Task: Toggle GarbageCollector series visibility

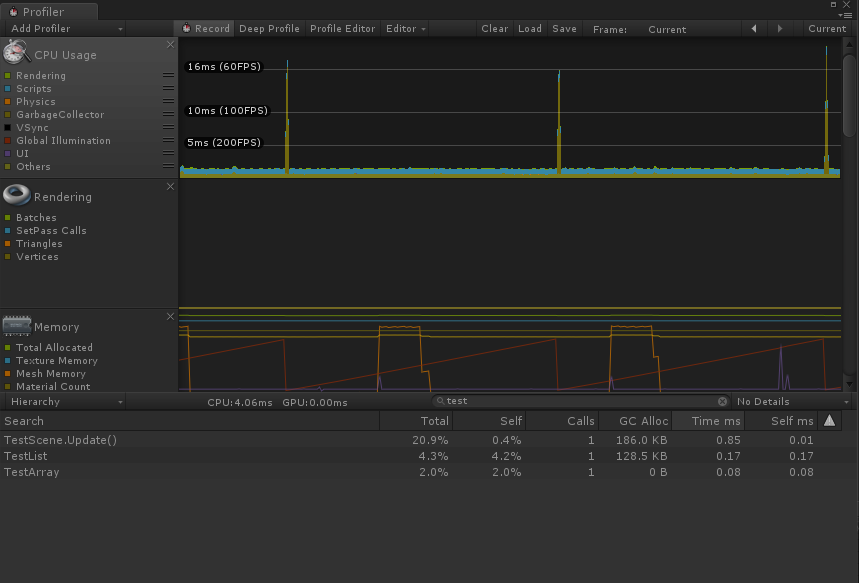Action: (8, 115)
